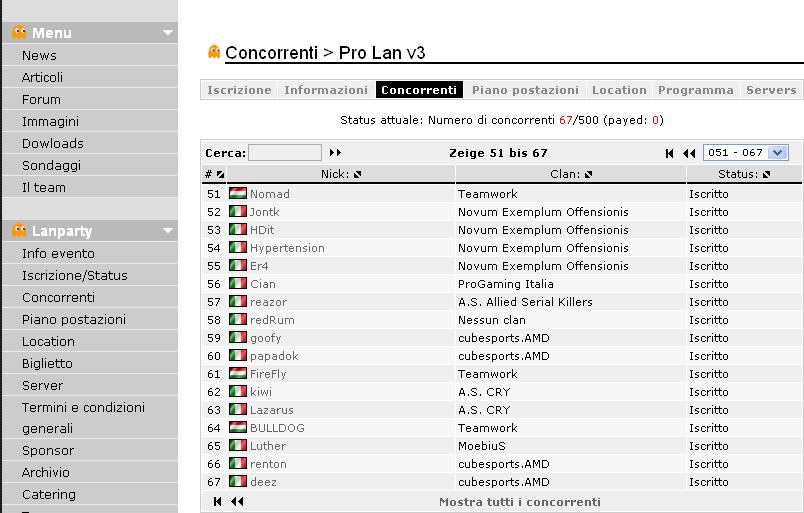Collapse the Lanparty sidebar section
Viewport: 804px width, 513px height.
click(x=168, y=231)
